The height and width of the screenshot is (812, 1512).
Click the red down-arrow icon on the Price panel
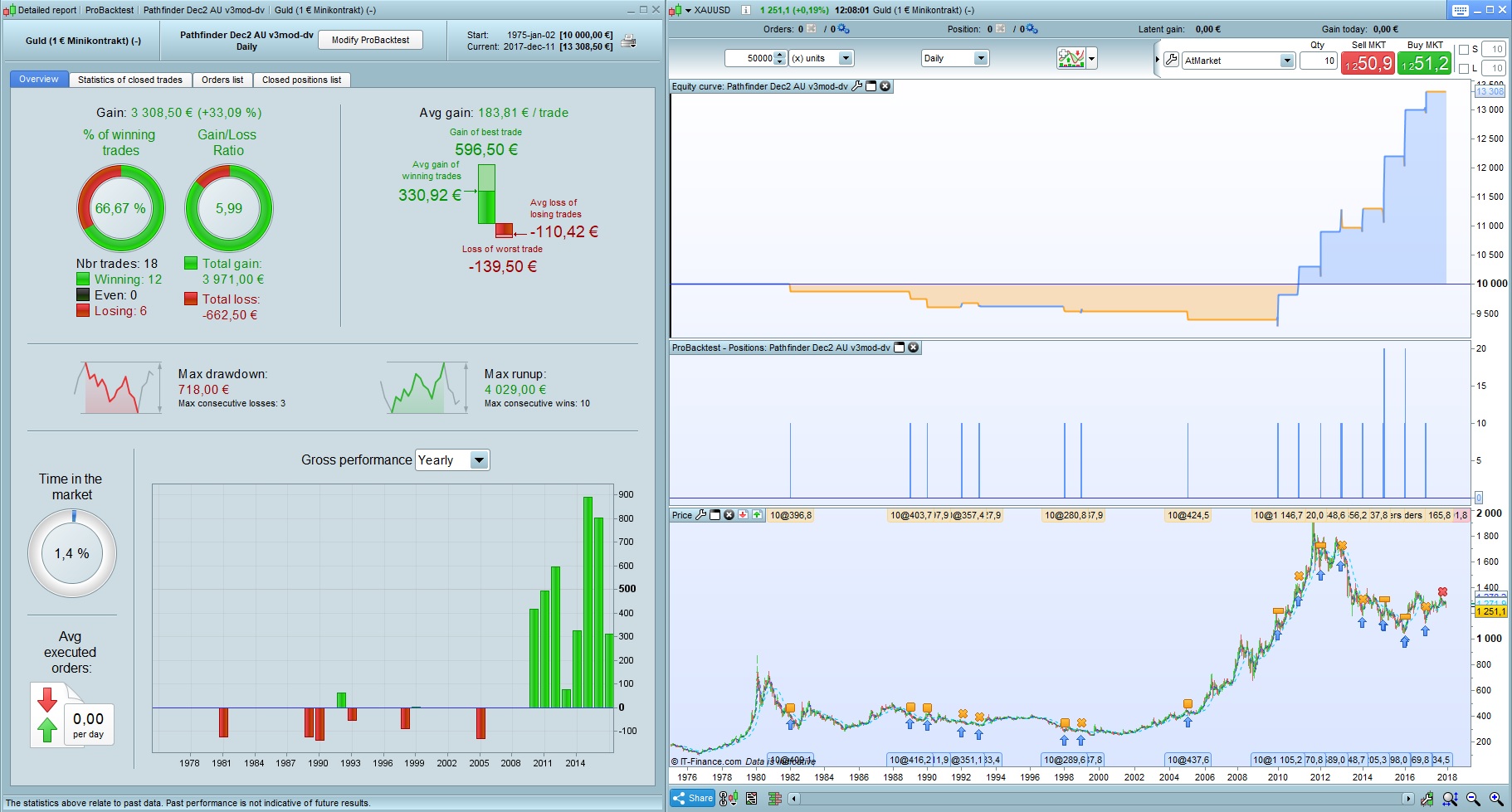(x=743, y=515)
